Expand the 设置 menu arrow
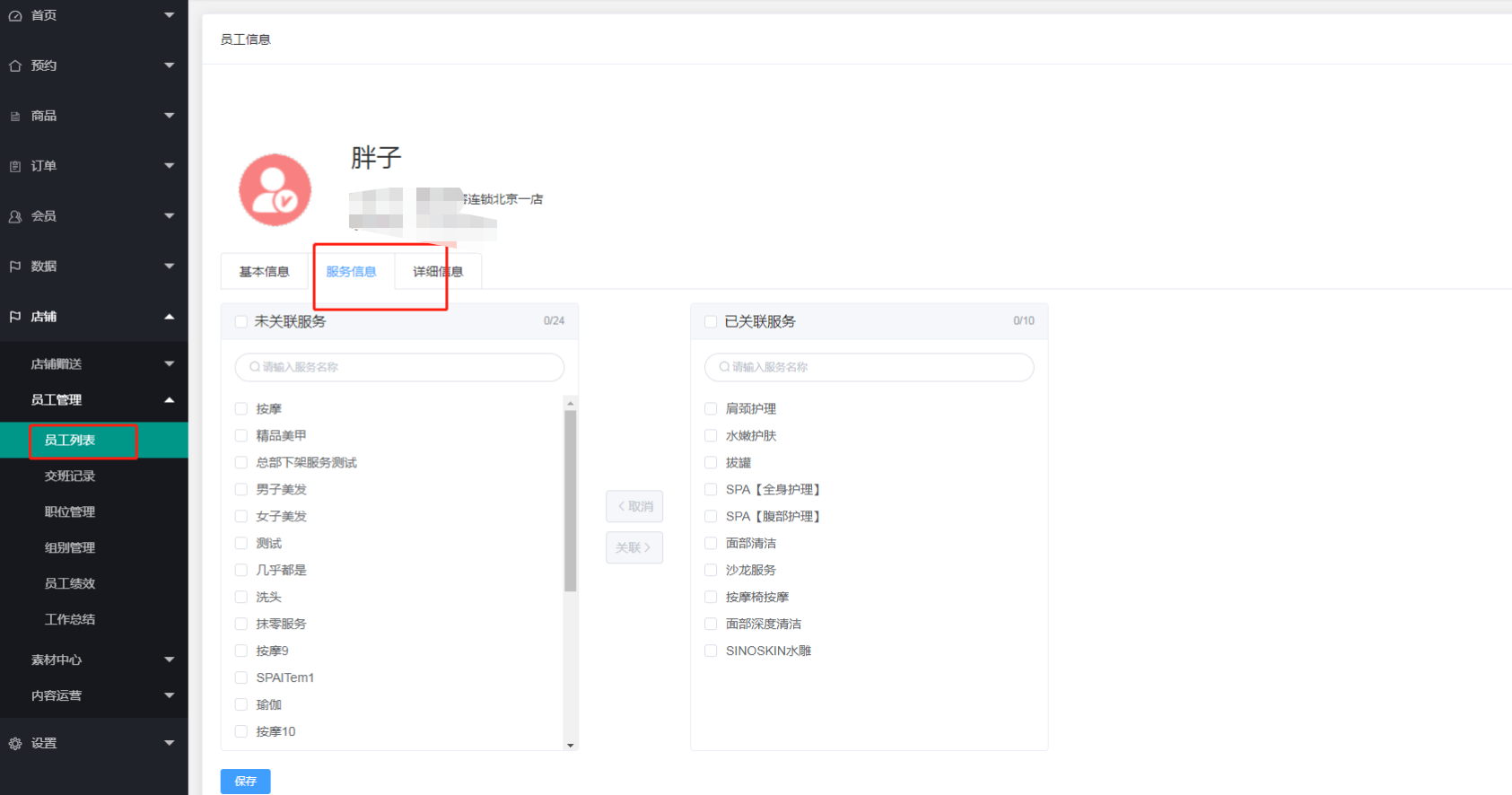This screenshot has width=1512, height=795. pyautogui.click(x=170, y=743)
